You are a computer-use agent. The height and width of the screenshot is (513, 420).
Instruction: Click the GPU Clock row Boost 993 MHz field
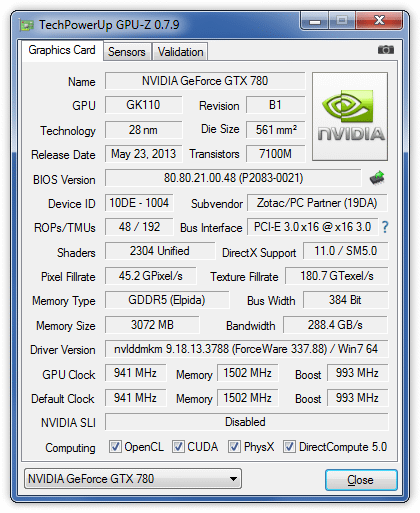tap(358, 373)
